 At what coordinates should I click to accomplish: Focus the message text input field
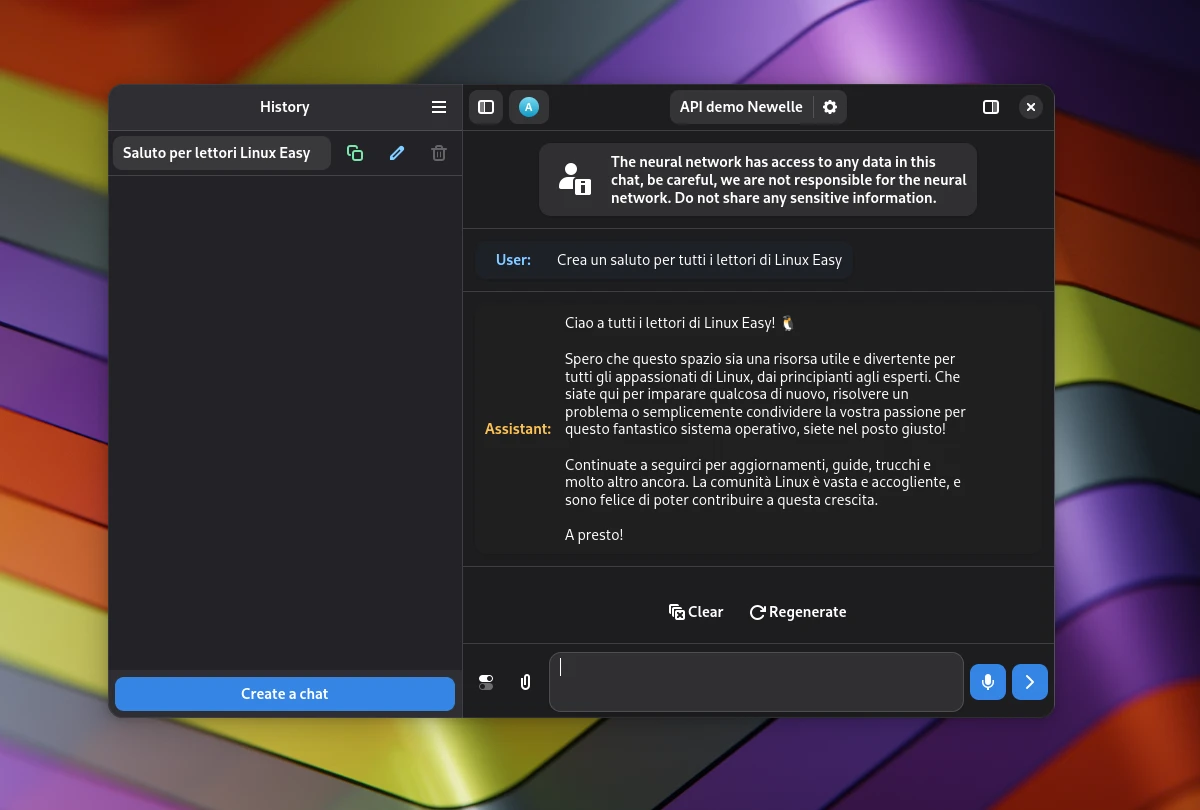pos(756,682)
